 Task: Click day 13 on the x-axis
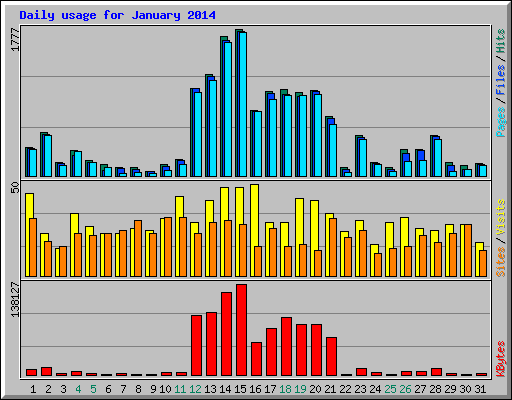tap(210, 389)
